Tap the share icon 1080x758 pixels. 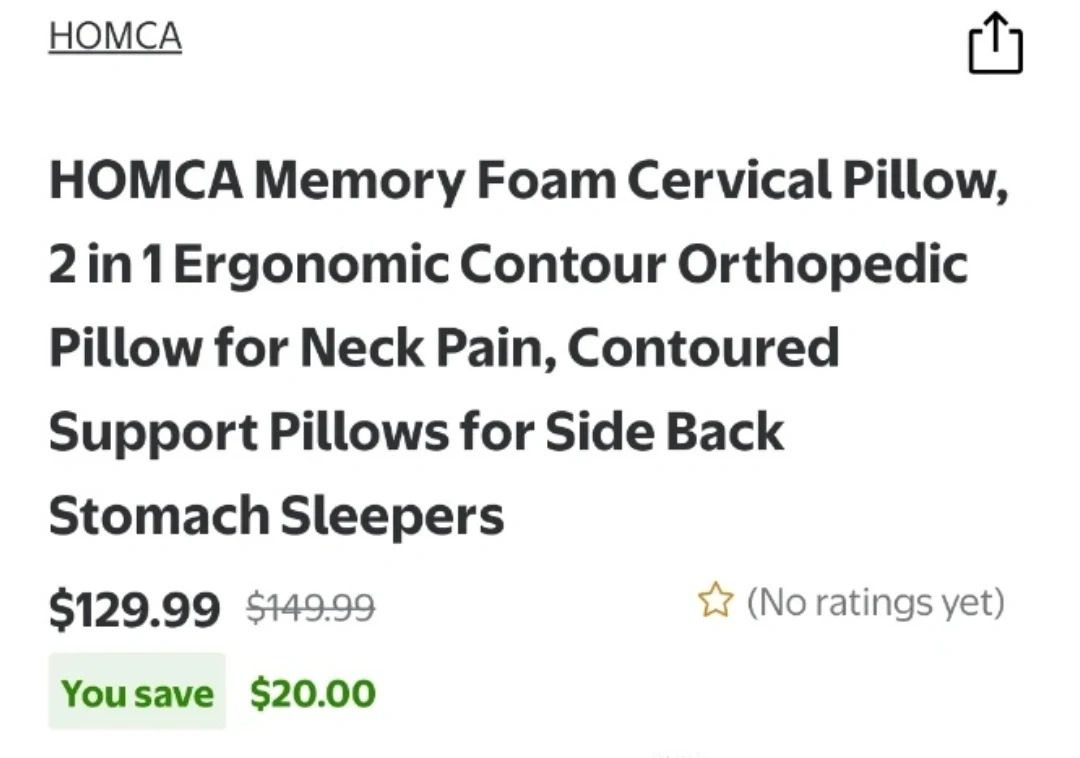(x=995, y=44)
